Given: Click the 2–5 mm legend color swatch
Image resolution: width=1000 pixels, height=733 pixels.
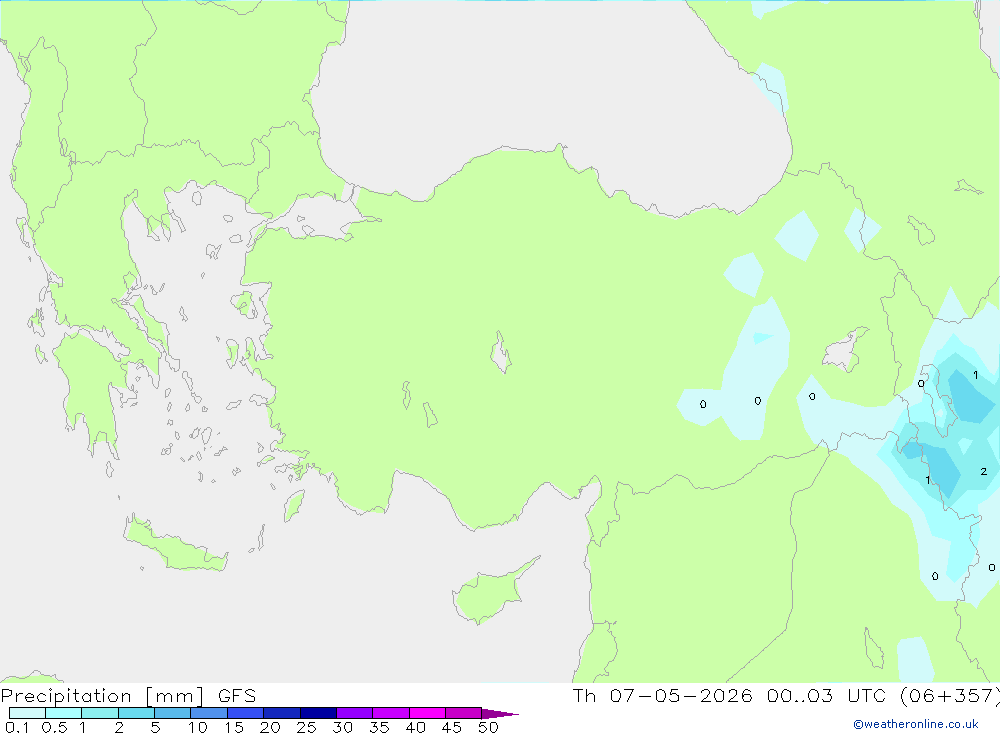Looking at the screenshot, I should 136,713.
